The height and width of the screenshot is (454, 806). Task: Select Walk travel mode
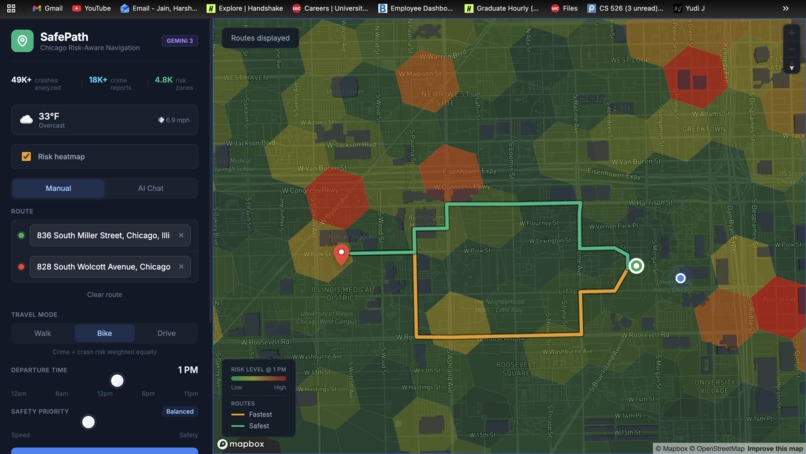[43, 333]
